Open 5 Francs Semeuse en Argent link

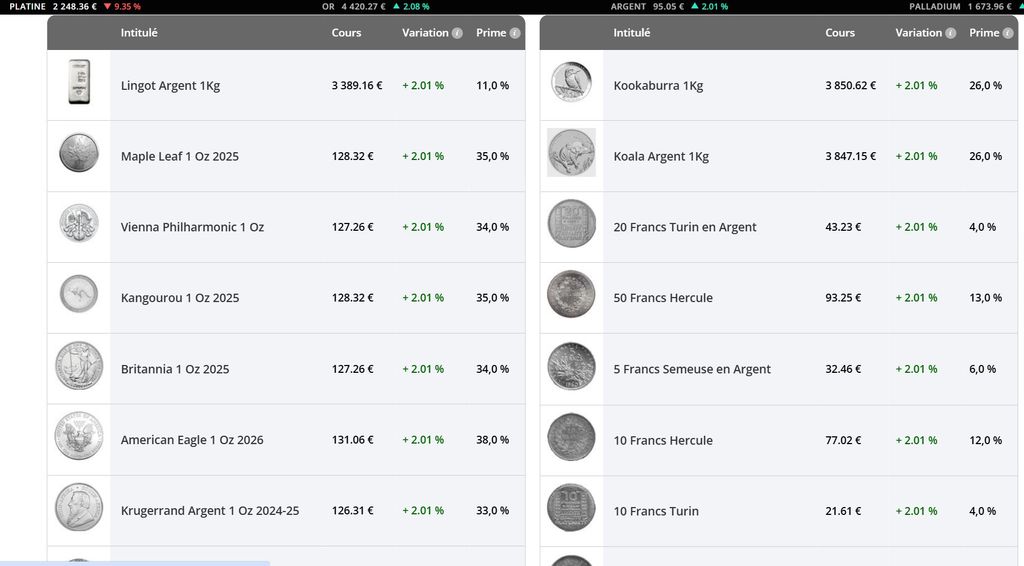[692, 369]
